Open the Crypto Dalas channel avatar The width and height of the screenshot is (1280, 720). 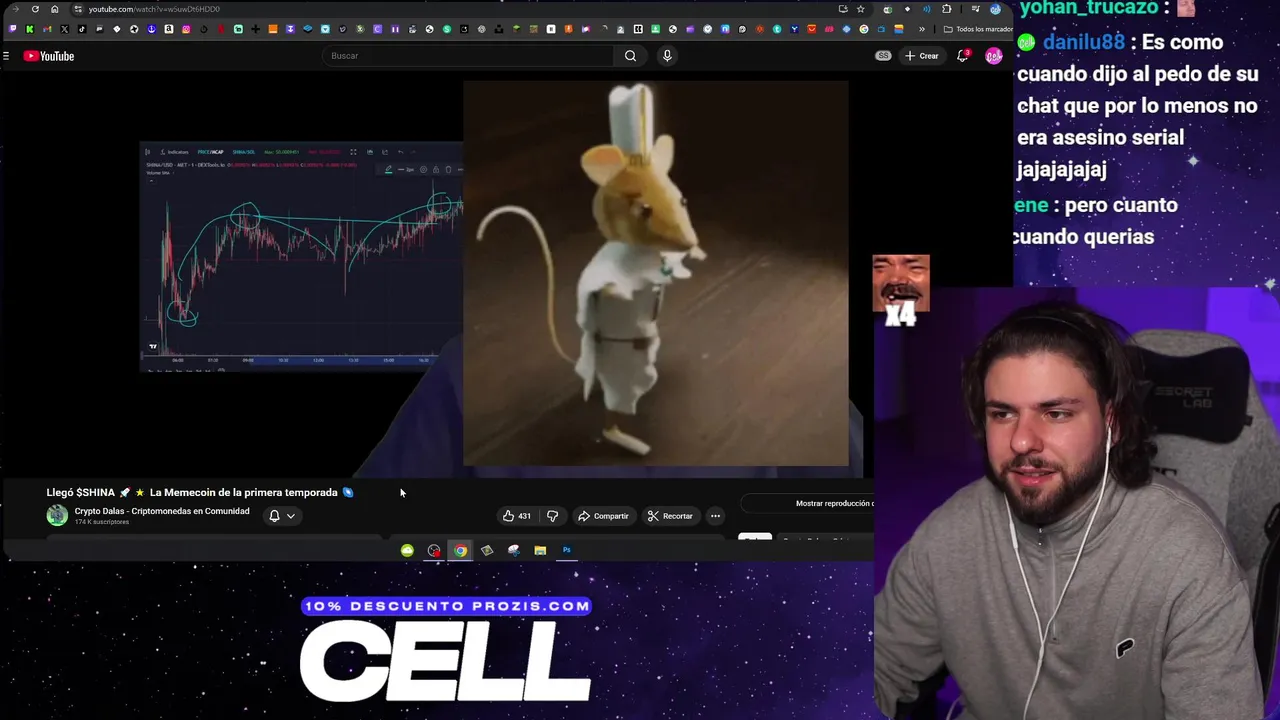[x=57, y=515]
